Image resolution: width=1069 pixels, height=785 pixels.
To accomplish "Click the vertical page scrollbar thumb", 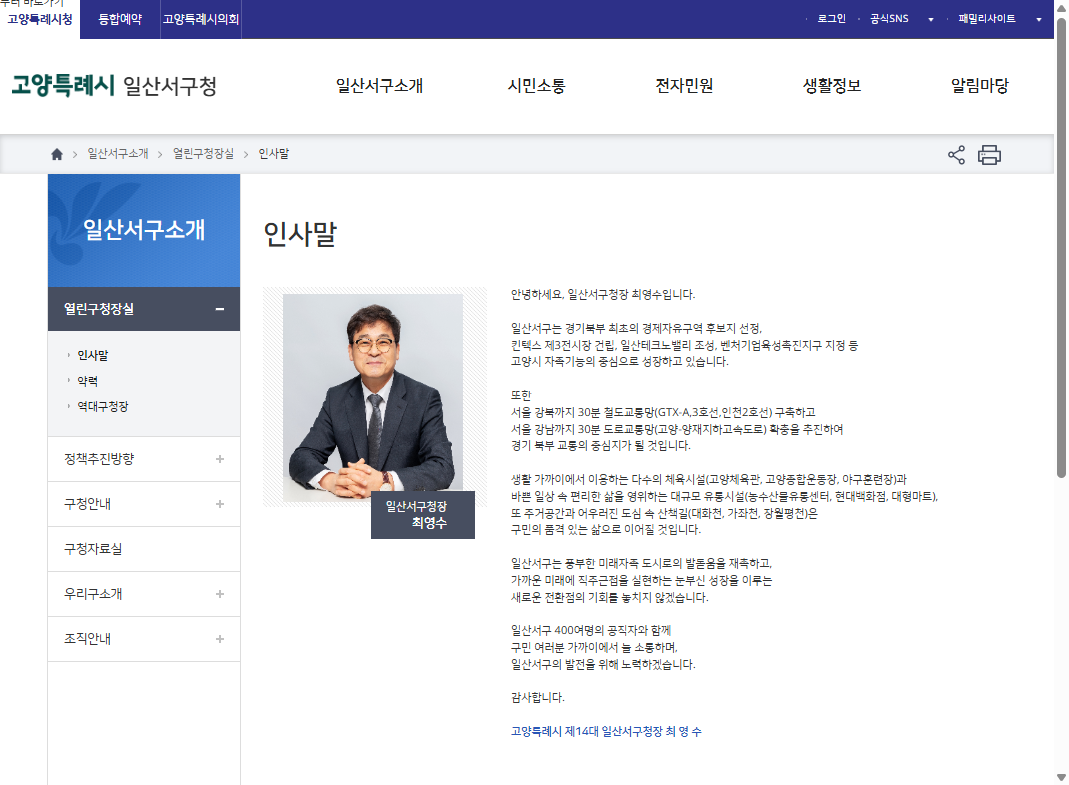I will click(x=1062, y=247).
